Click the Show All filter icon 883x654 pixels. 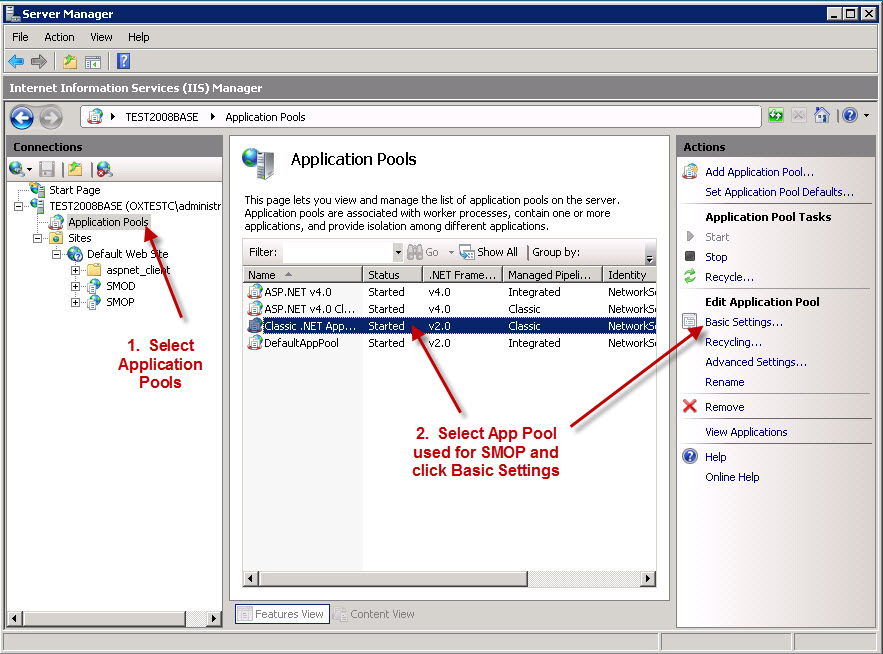point(466,252)
